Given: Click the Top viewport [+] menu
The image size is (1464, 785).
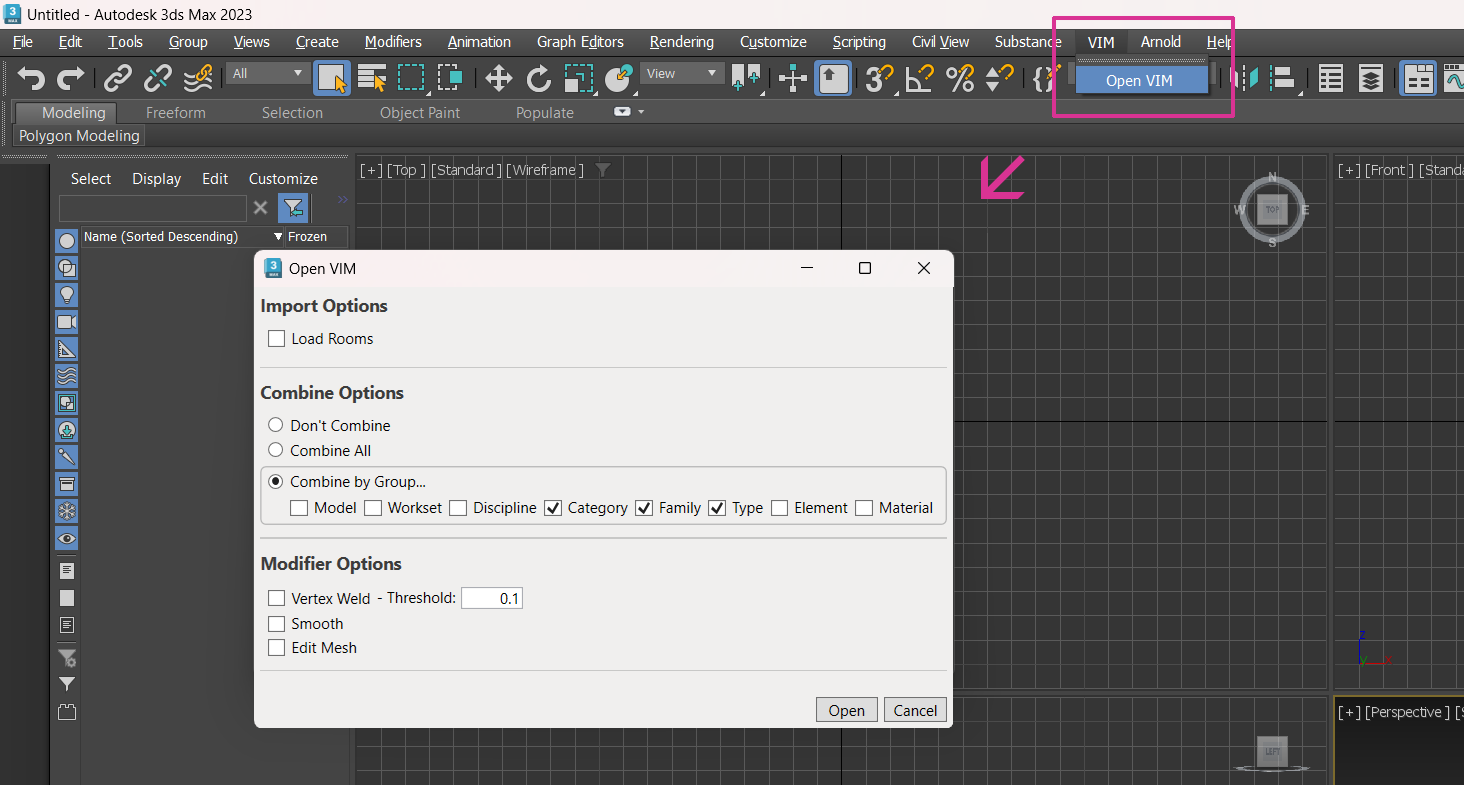Looking at the screenshot, I should tap(371, 170).
